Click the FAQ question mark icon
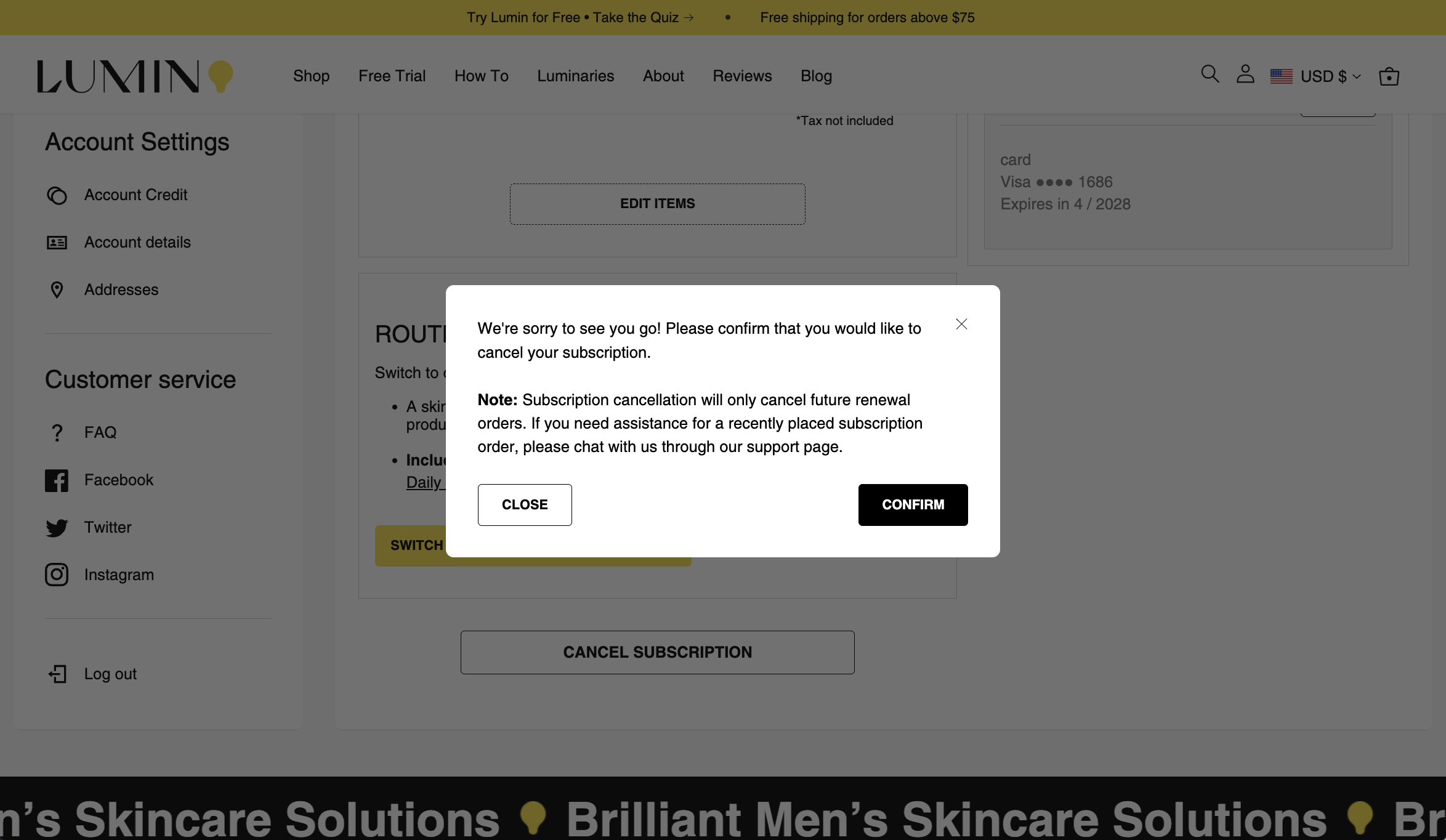Viewport: 1446px width, 840px height. click(x=57, y=433)
